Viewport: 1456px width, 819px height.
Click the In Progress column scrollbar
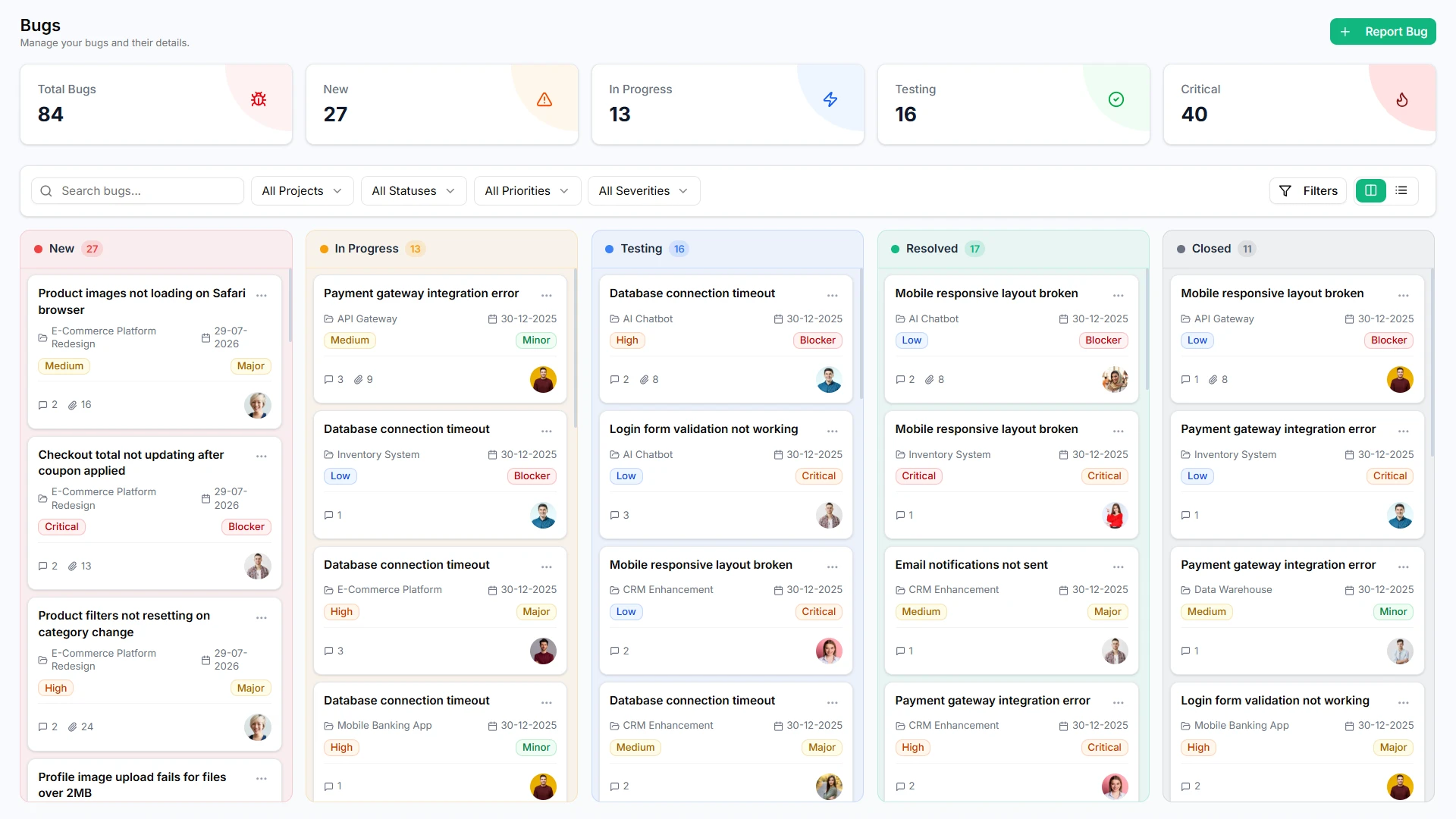point(576,347)
